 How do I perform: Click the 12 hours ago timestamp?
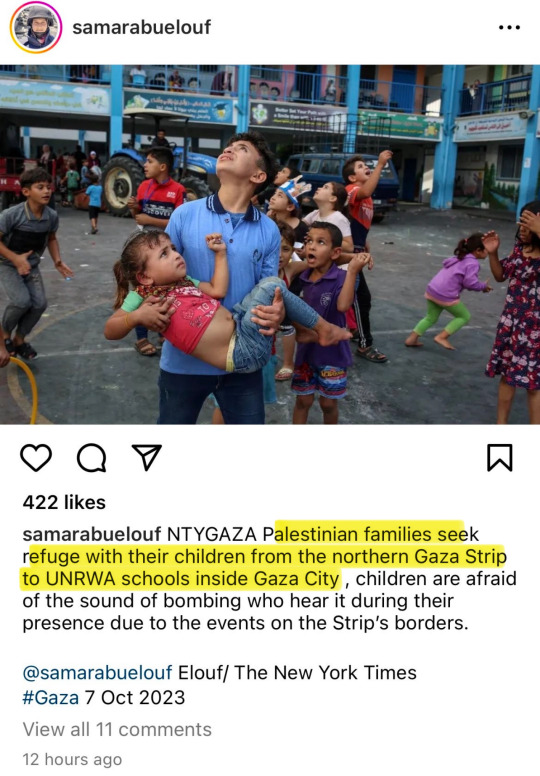[x=72, y=759]
